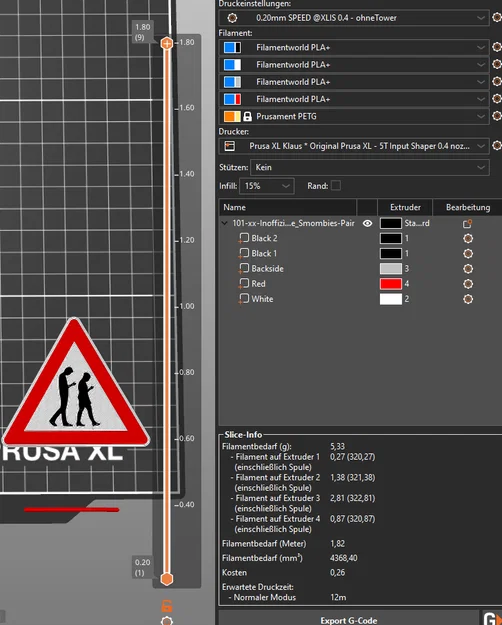Viewport: 502px width, 625px height.
Task: Click the Name column header
Action: pyautogui.click(x=287, y=207)
